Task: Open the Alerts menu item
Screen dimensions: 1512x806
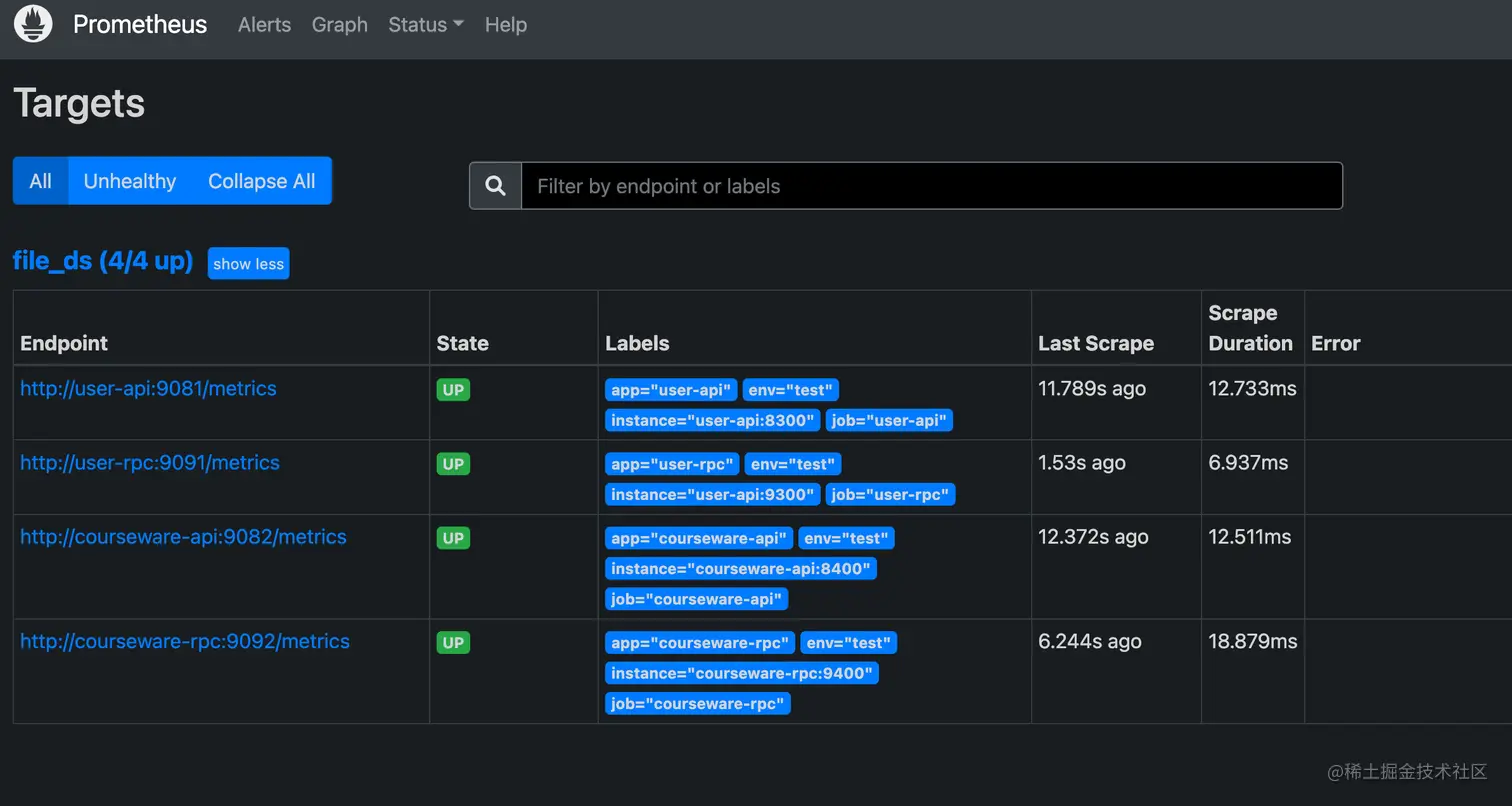Action: [264, 25]
